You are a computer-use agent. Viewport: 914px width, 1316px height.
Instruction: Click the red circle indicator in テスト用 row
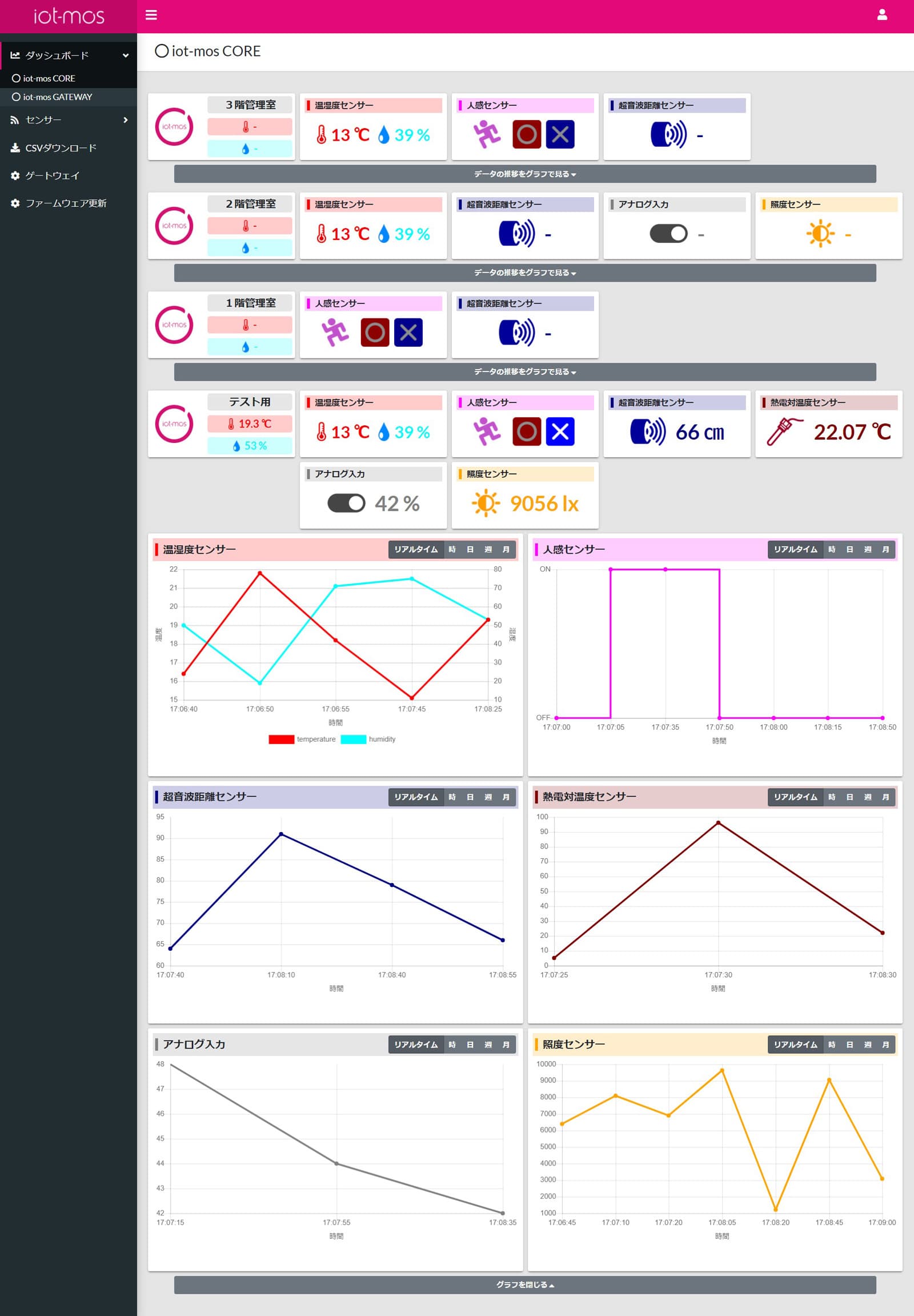527,432
